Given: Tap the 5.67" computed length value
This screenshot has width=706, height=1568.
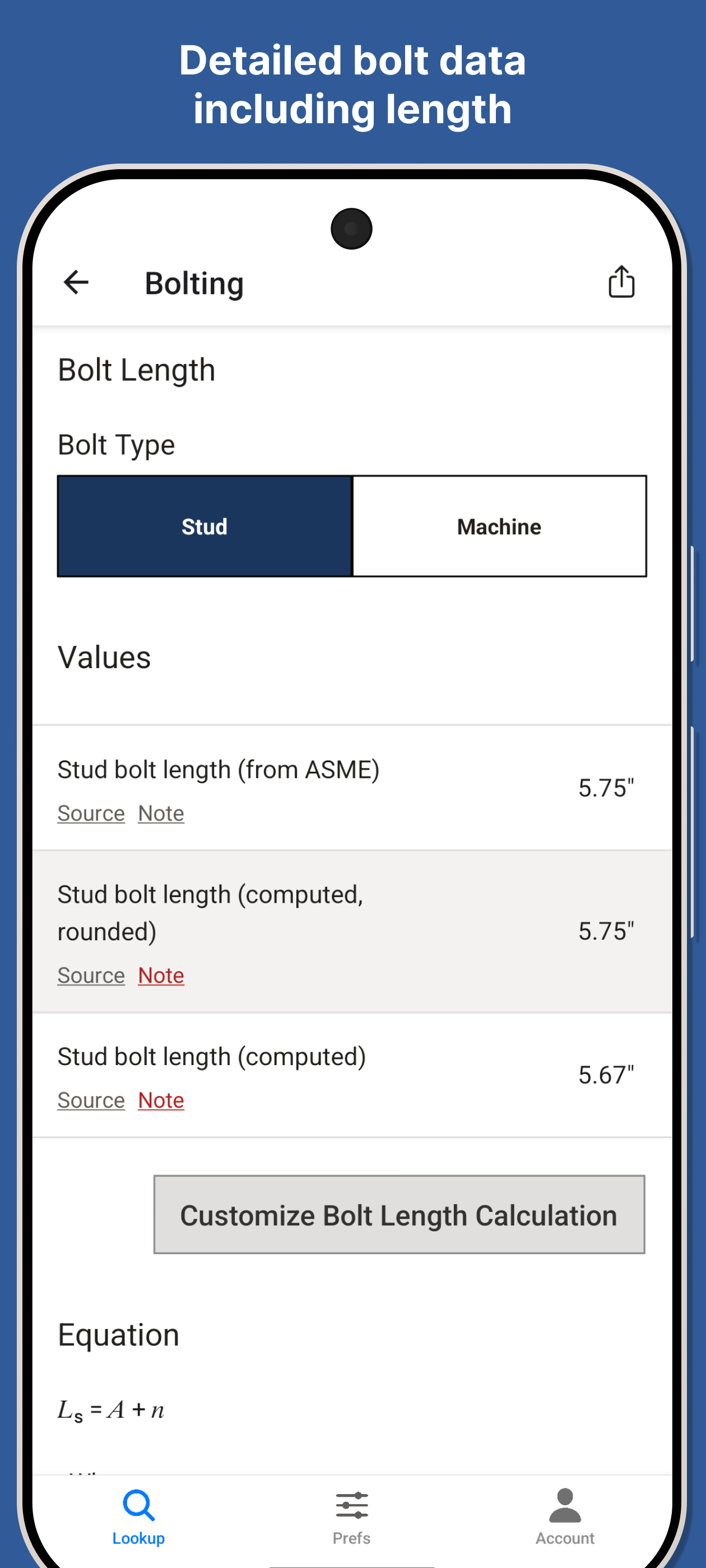Looking at the screenshot, I should pos(606,1075).
